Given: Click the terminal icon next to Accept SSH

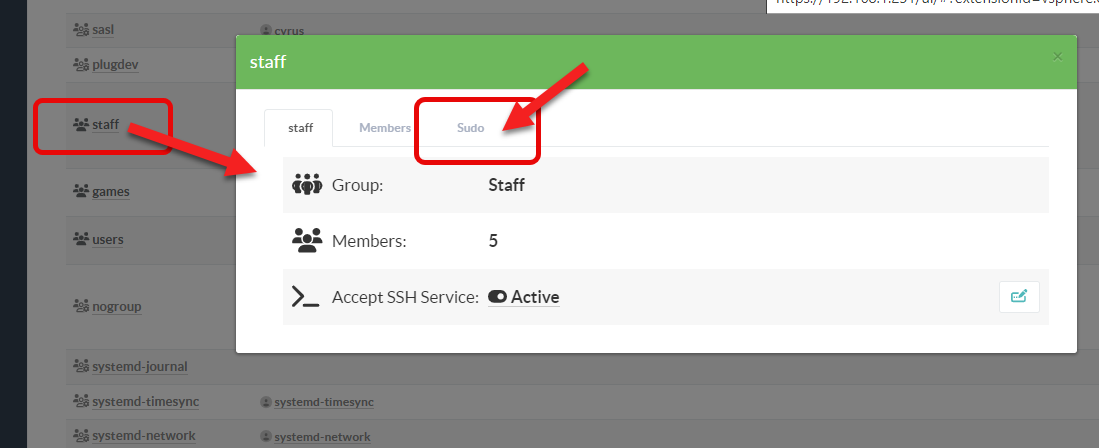Looking at the screenshot, I should pos(305,297).
